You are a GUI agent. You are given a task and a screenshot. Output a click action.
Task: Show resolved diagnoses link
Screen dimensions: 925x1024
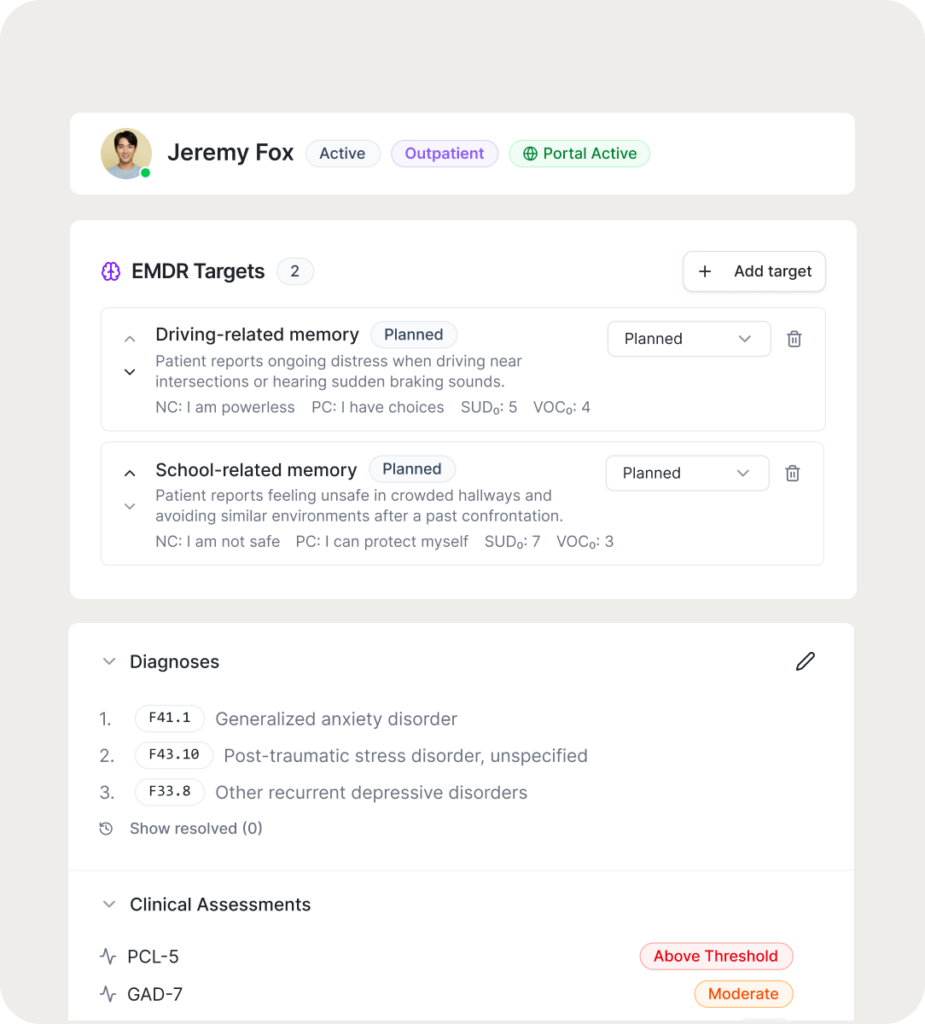(x=196, y=829)
